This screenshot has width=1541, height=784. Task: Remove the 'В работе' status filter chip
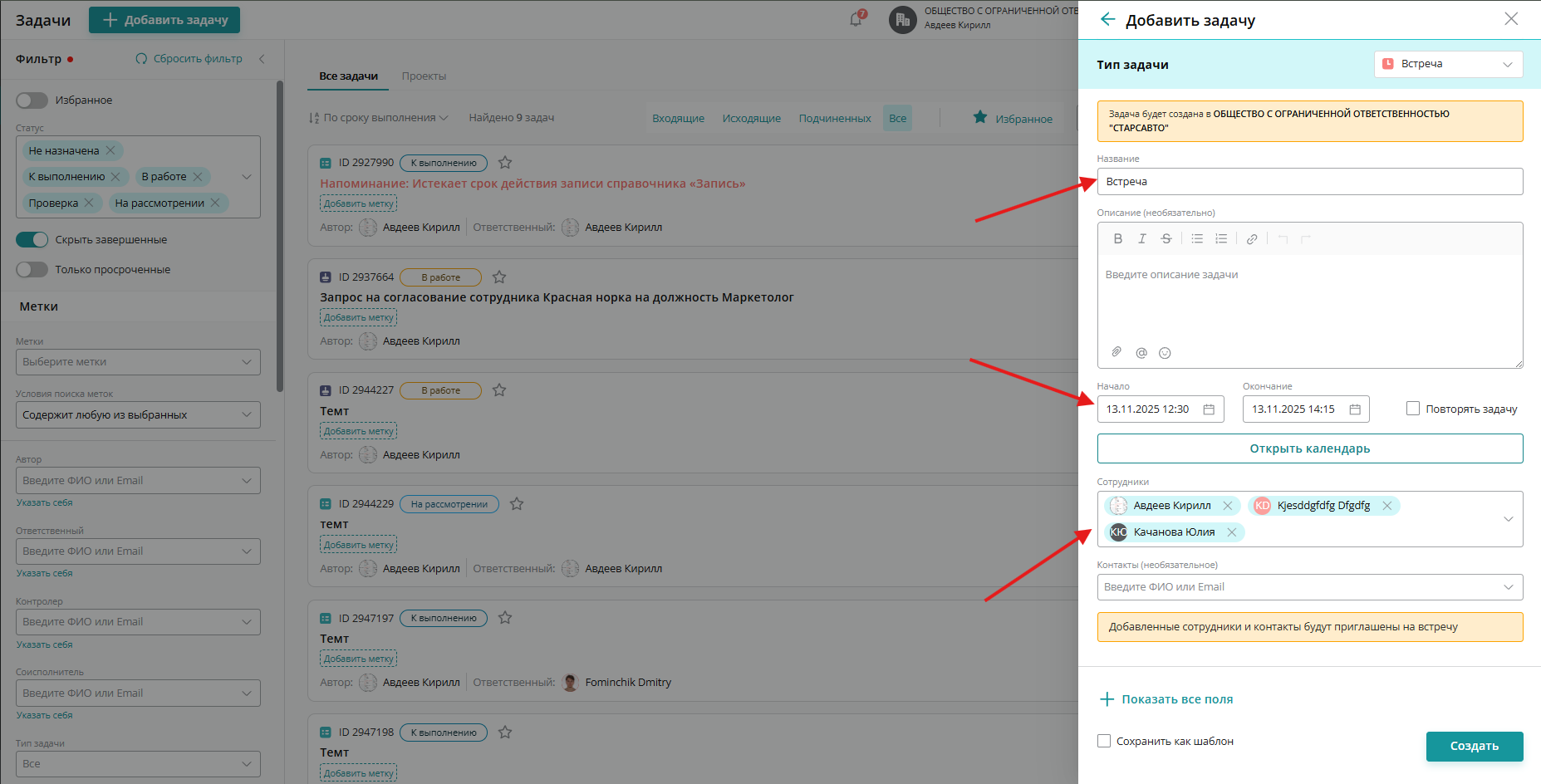(x=198, y=177)
